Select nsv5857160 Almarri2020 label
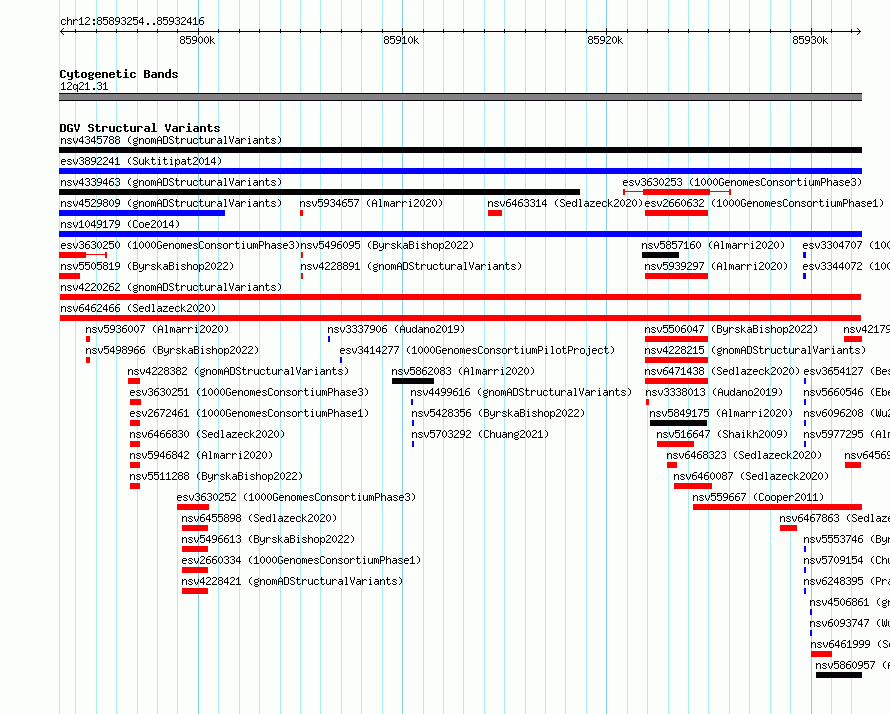Screen dimensions: 890x714 coord(713,245)
